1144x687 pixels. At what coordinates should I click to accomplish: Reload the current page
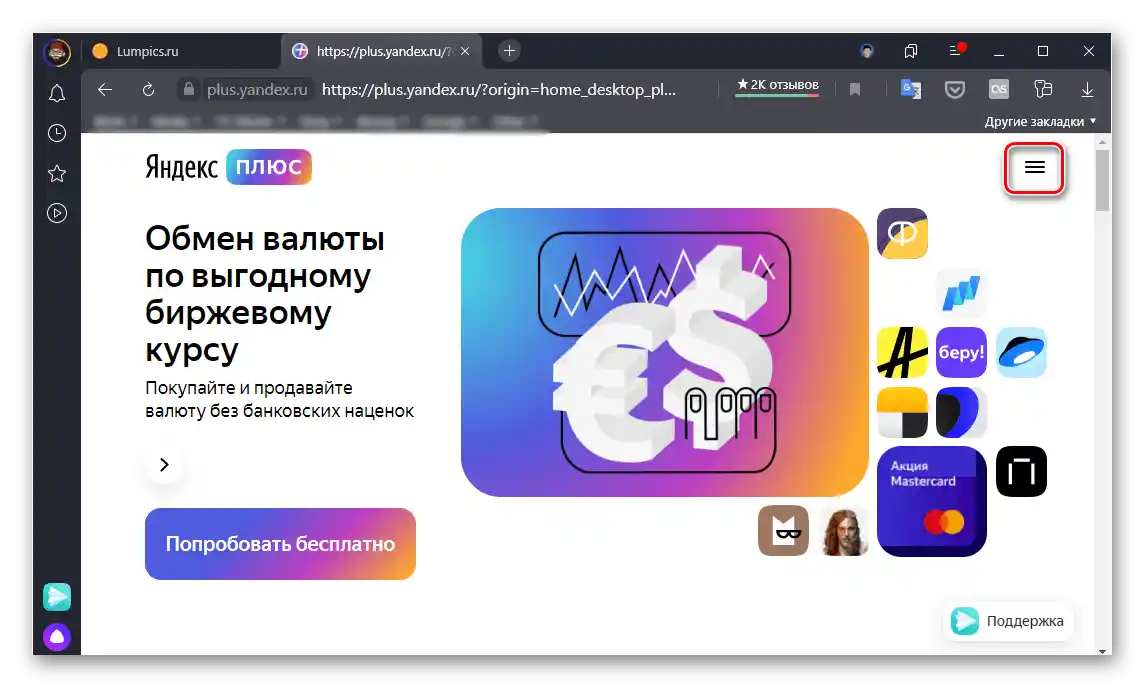point(148,90)
